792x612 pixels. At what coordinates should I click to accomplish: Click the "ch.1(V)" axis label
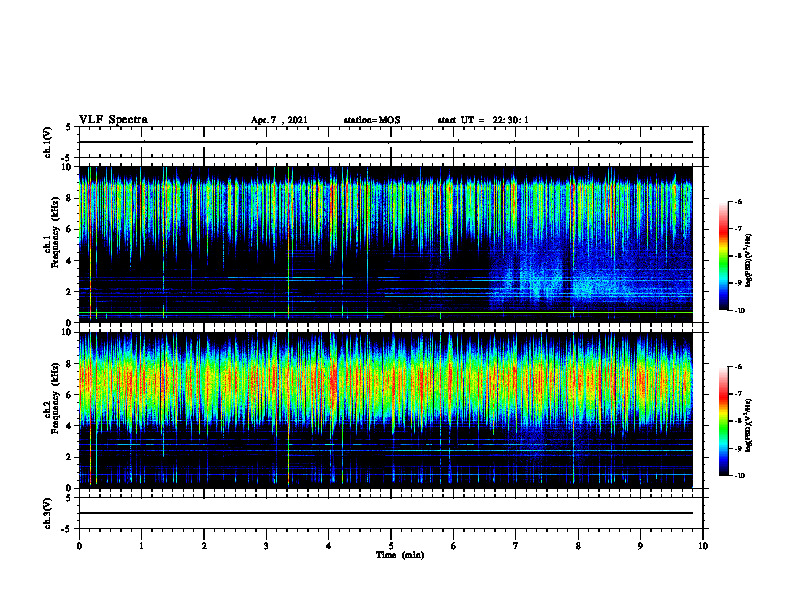(x=48, y=142)
